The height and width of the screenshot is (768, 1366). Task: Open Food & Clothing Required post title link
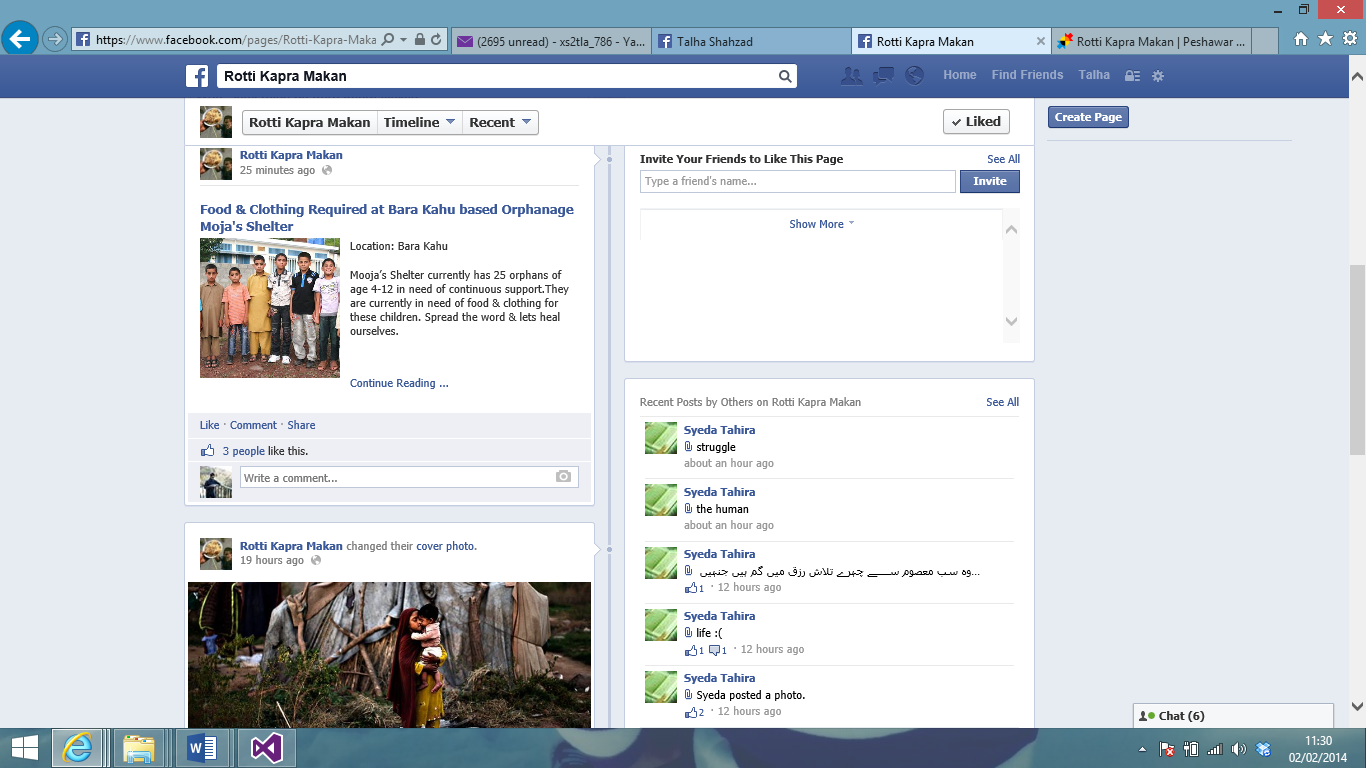tap(387, 218)
